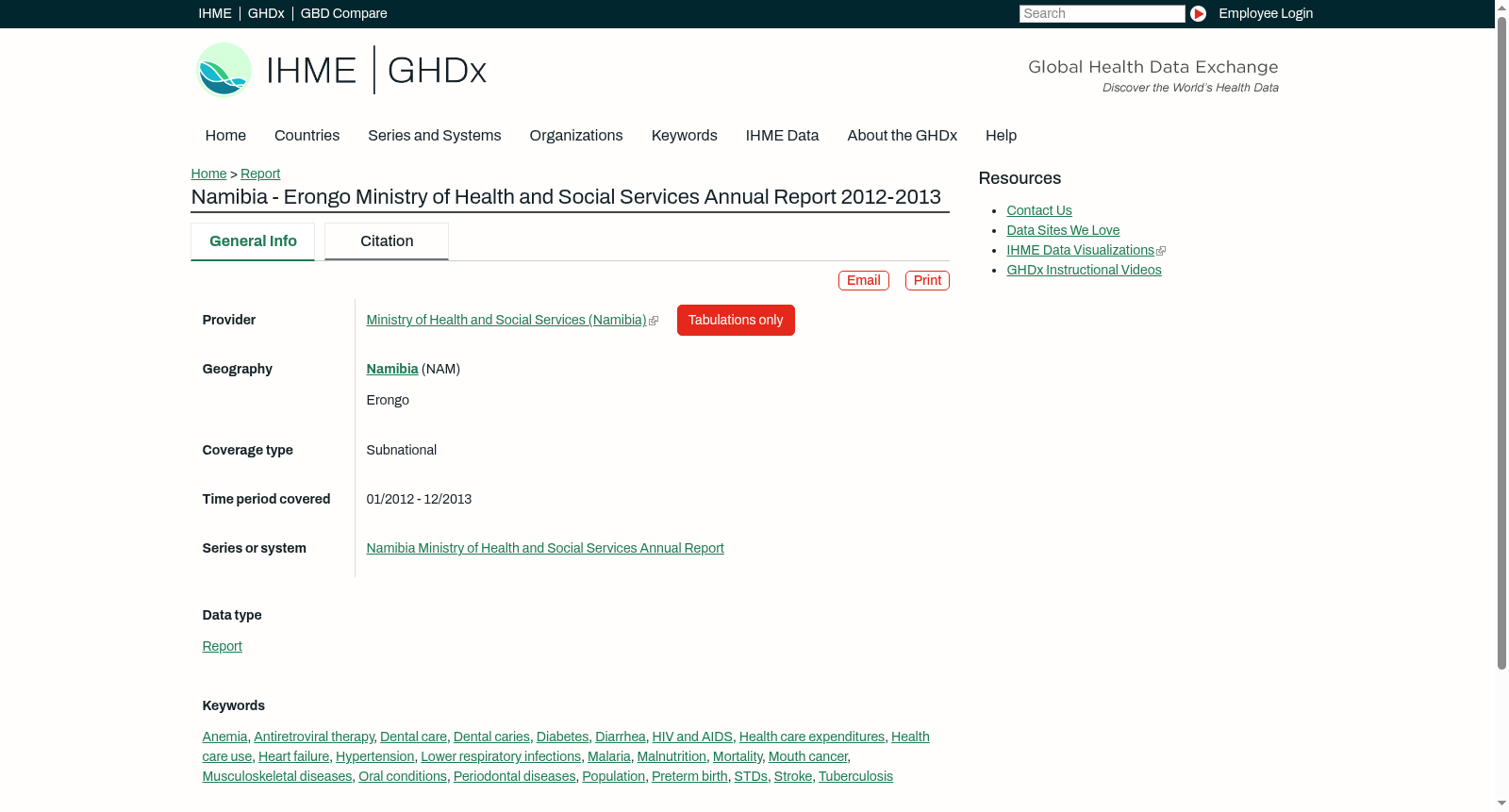Click the Diabetes keyword

pyautogui.click(x=562, y=737)
